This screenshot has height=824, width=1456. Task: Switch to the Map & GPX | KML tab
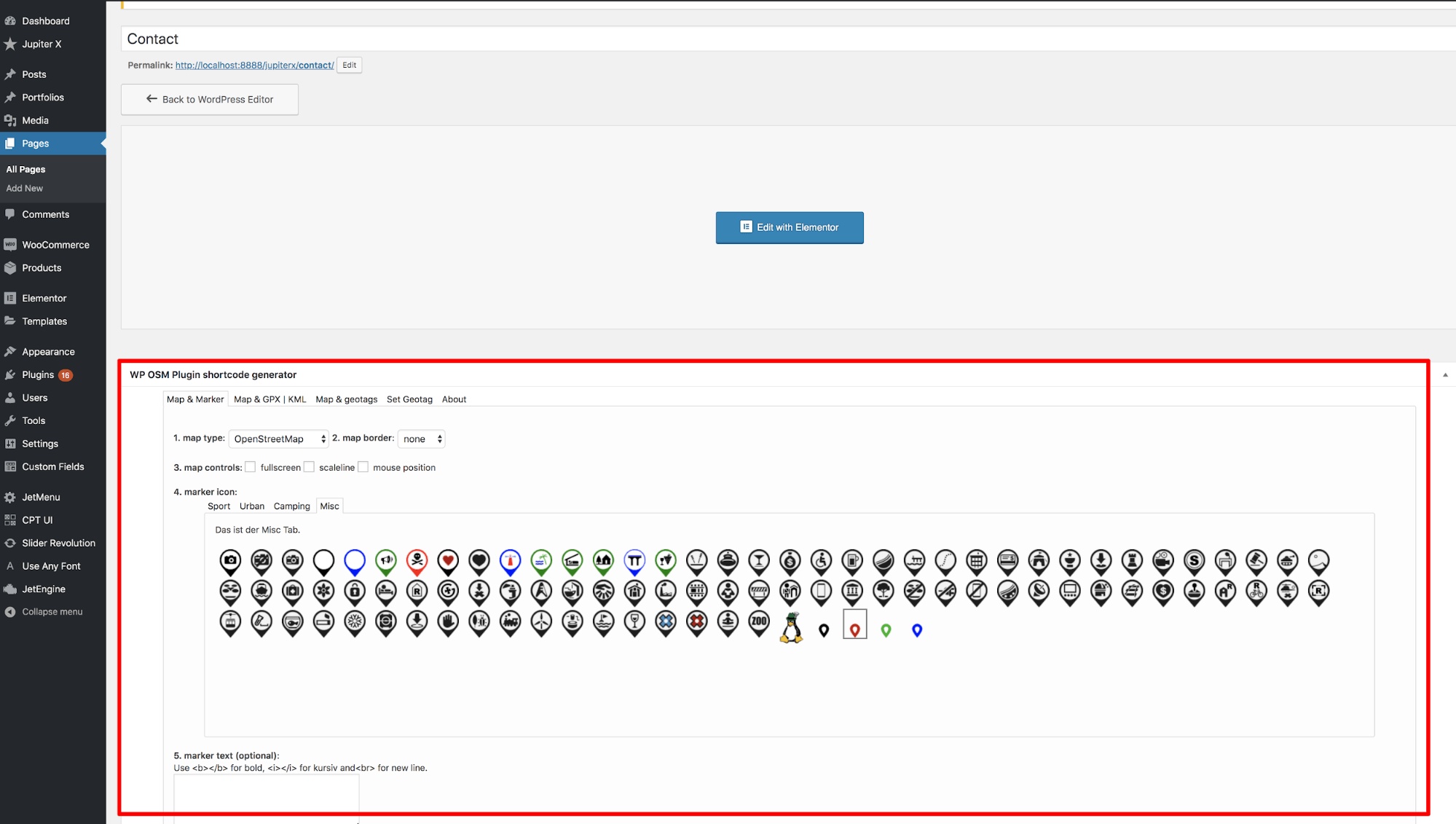pyautogui.click(x=269, y=399)
